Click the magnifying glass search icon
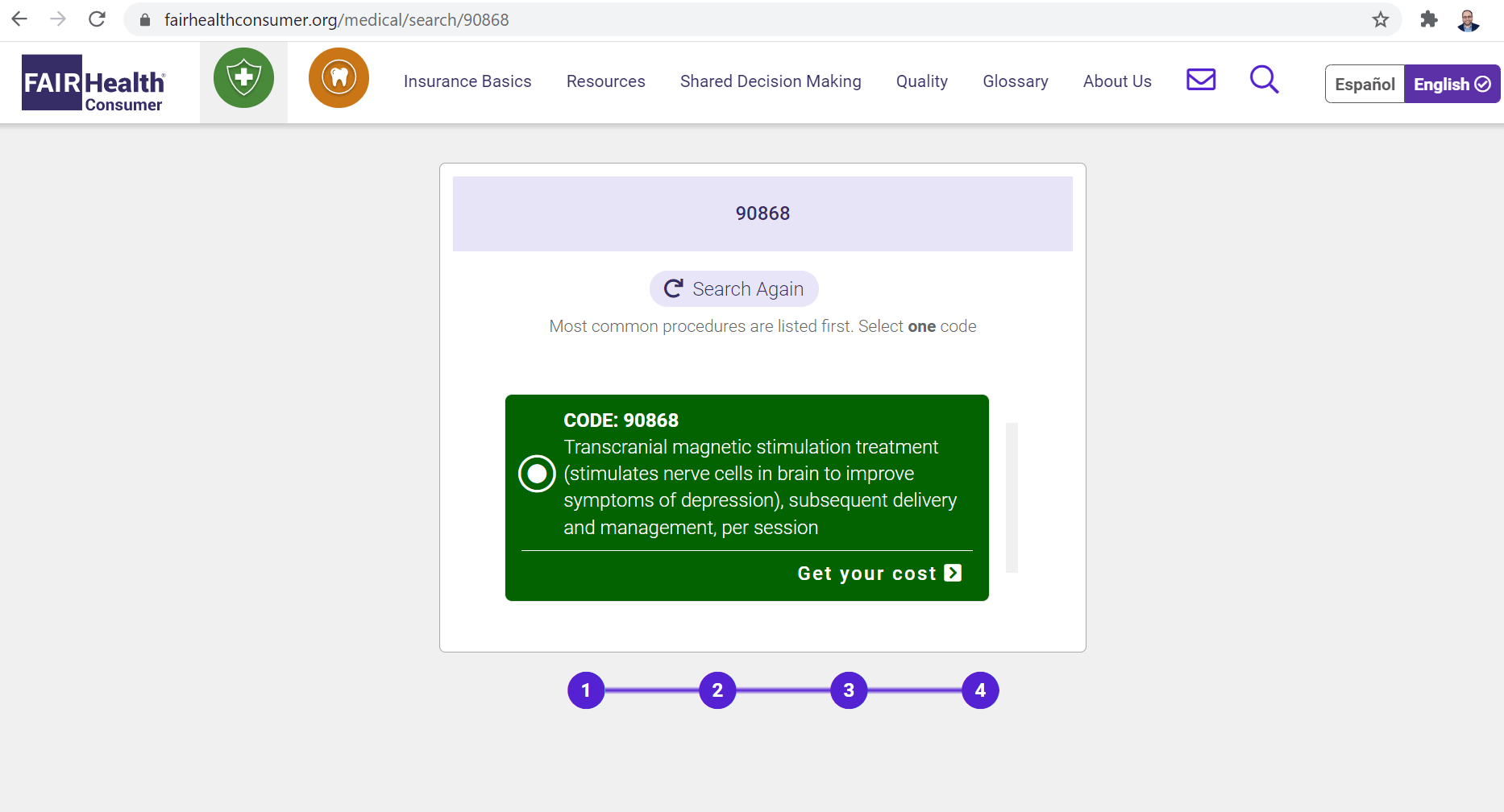 pyautogui.click(x=1264, y=80)
